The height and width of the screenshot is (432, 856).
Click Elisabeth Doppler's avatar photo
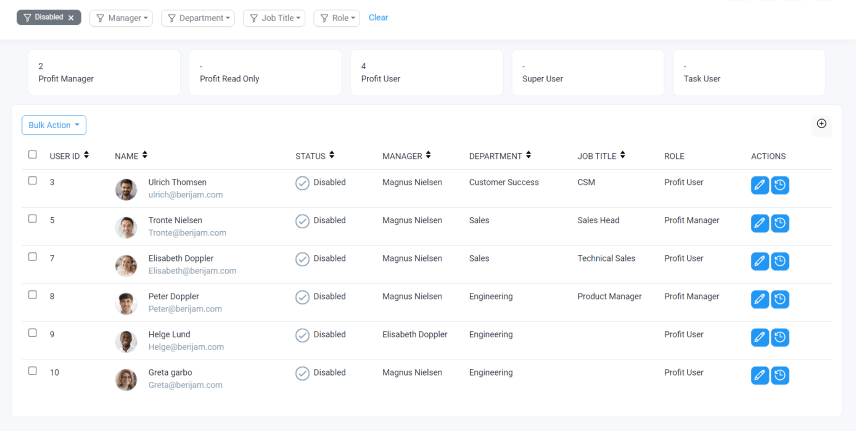pos(126,265)
